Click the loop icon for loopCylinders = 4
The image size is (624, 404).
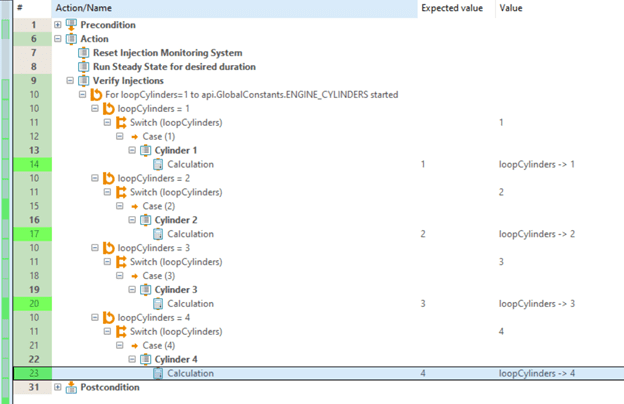pos(108,317)
